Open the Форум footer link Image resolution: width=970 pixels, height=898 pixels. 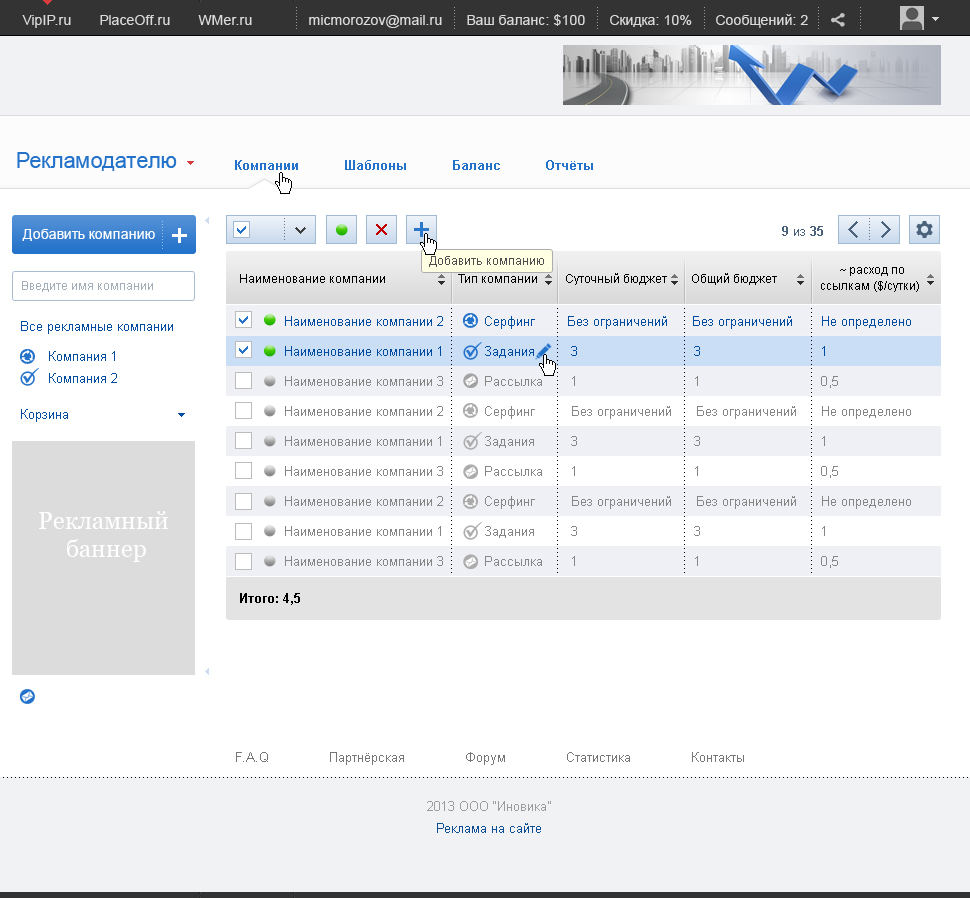pyautogui.click(x=485, y=757)
